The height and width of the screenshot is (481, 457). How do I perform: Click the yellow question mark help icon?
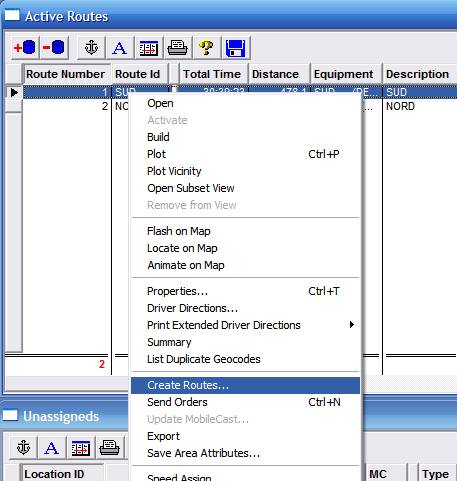(x=206, y=48)
